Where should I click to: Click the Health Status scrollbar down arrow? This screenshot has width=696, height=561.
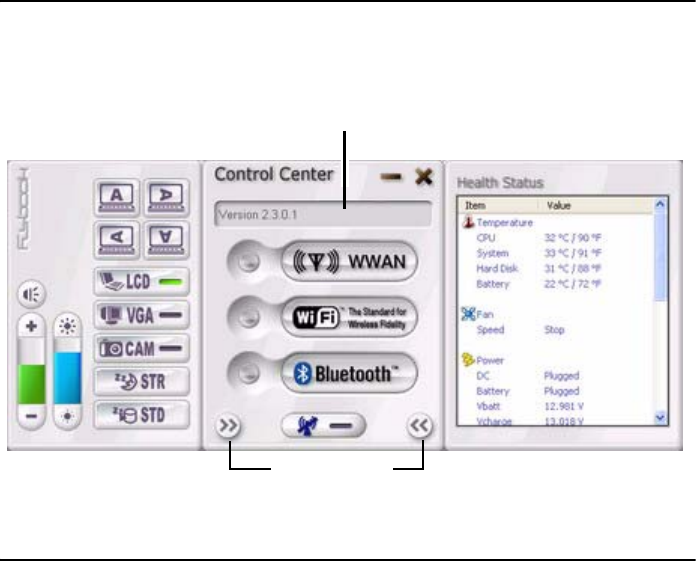click(660, 417)
